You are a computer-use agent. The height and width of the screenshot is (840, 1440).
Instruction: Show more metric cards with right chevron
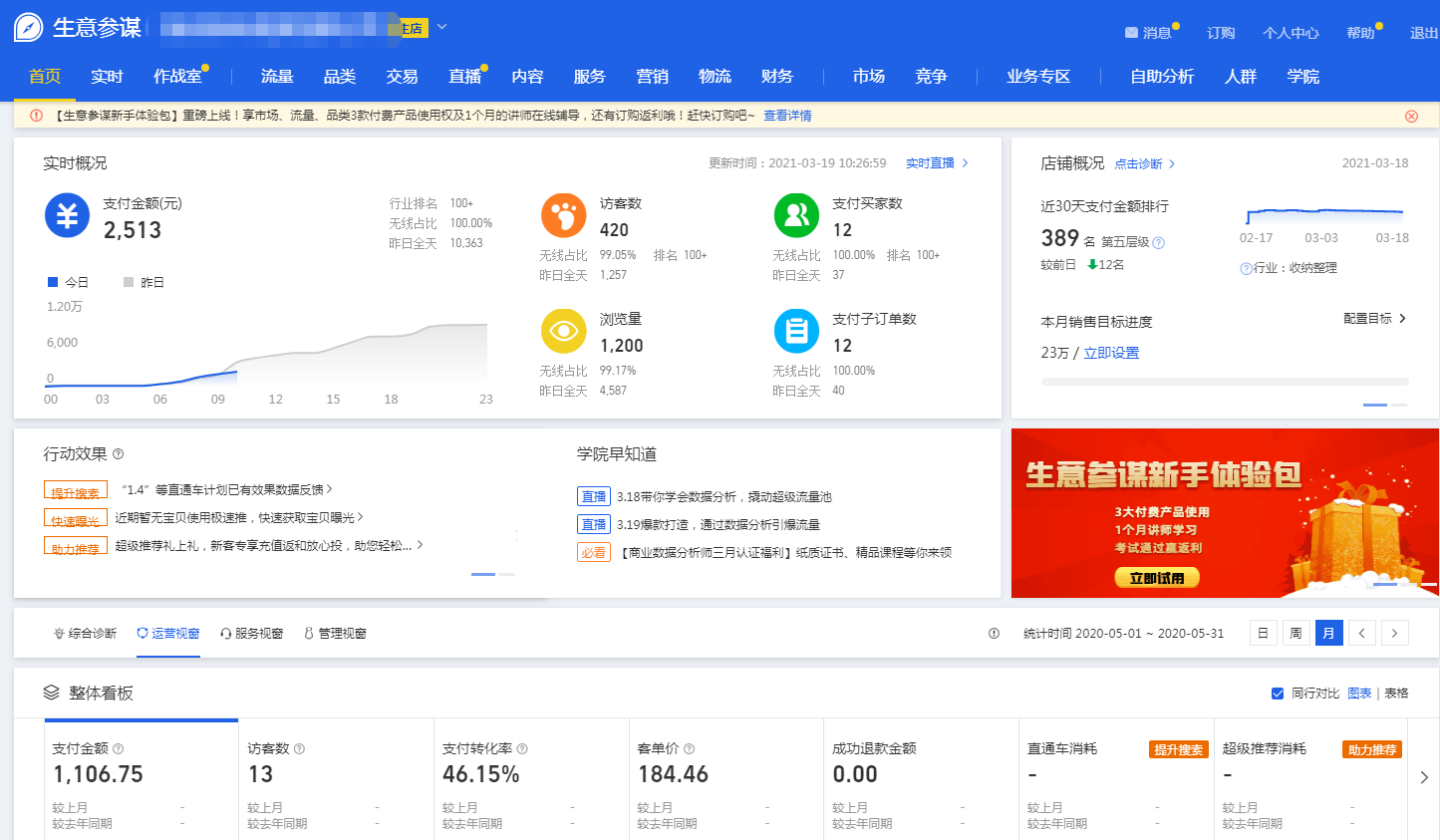coord(1424,777)
